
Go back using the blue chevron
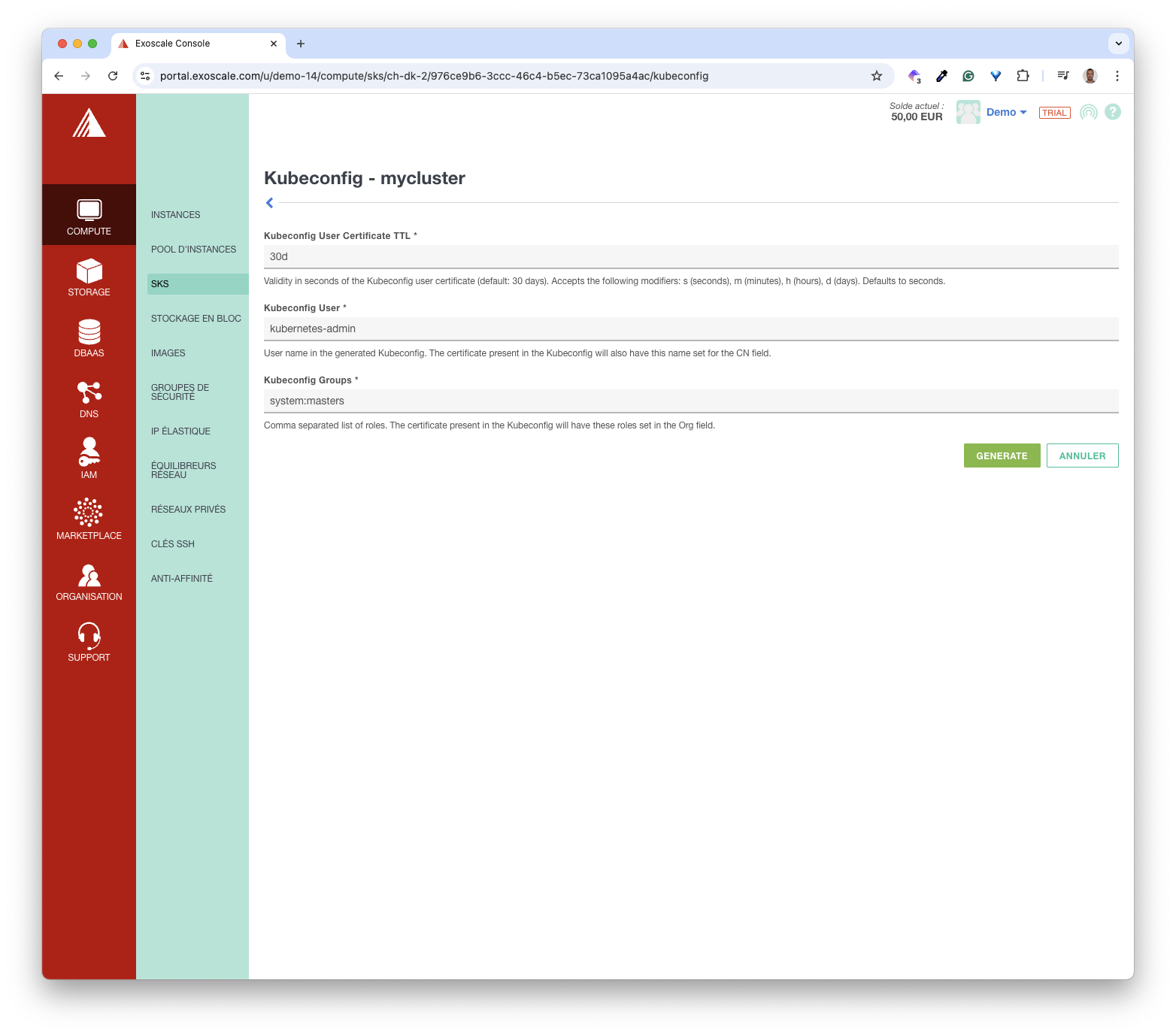pos(269,203)
